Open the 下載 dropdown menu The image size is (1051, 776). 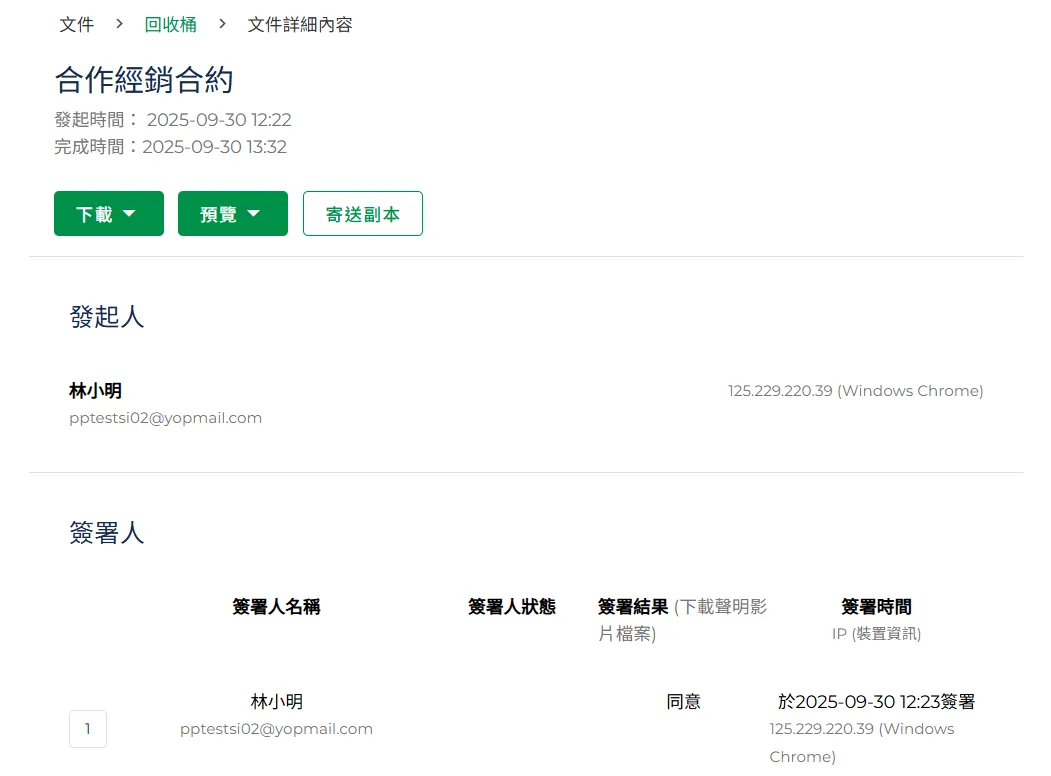tap(108, 214)
